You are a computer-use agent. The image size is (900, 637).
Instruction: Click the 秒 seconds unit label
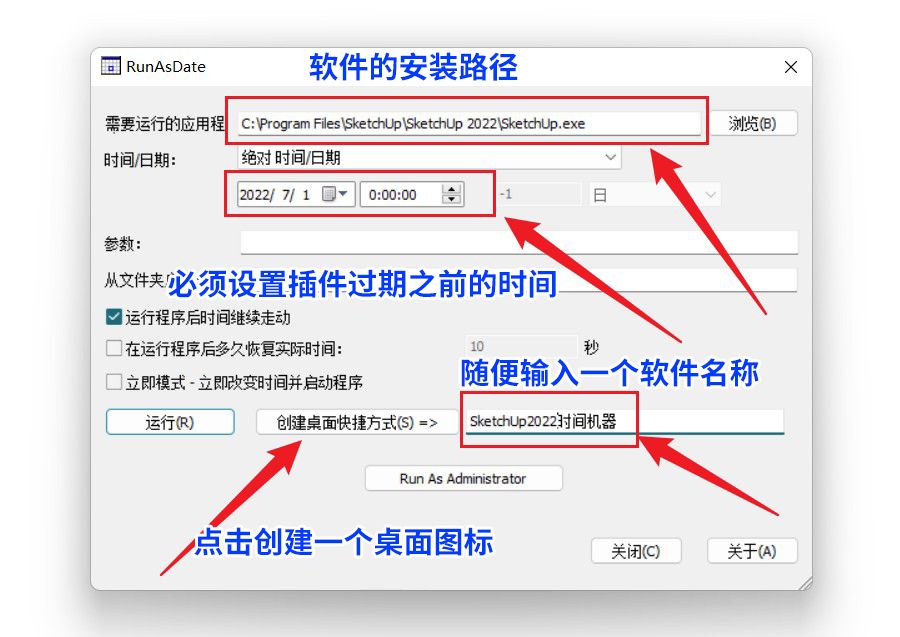pos(591,347)
